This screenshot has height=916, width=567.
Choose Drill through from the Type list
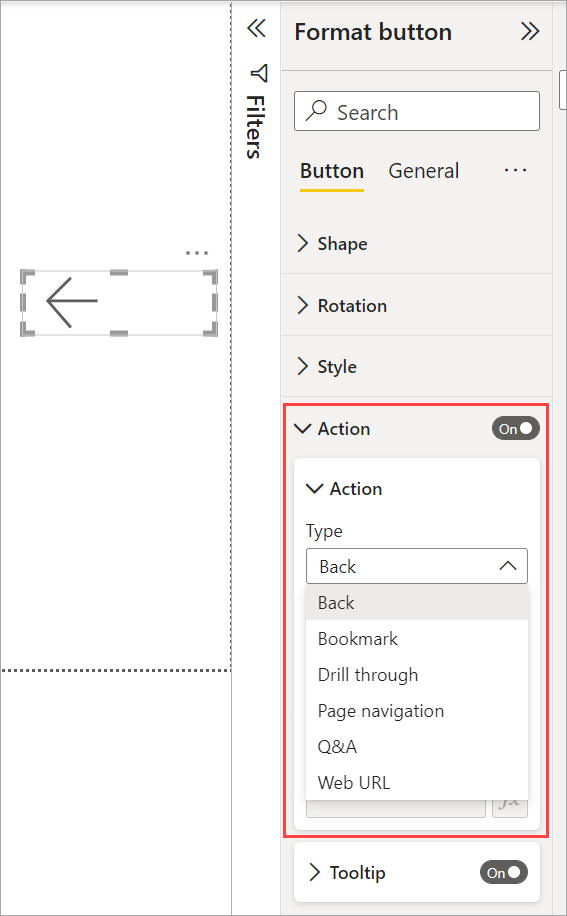coord(417,675)
